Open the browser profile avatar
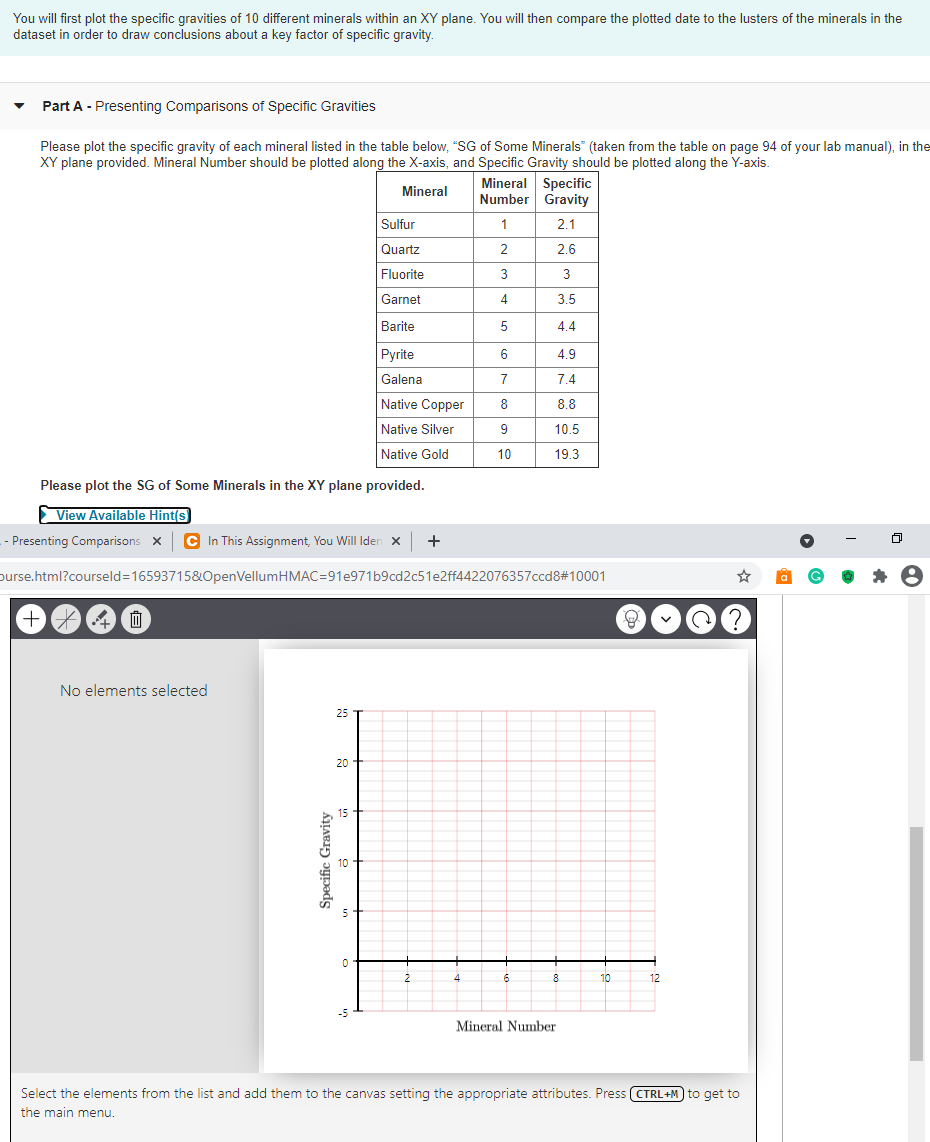This screenshot has height=1142, width=930. coord(912,576)
